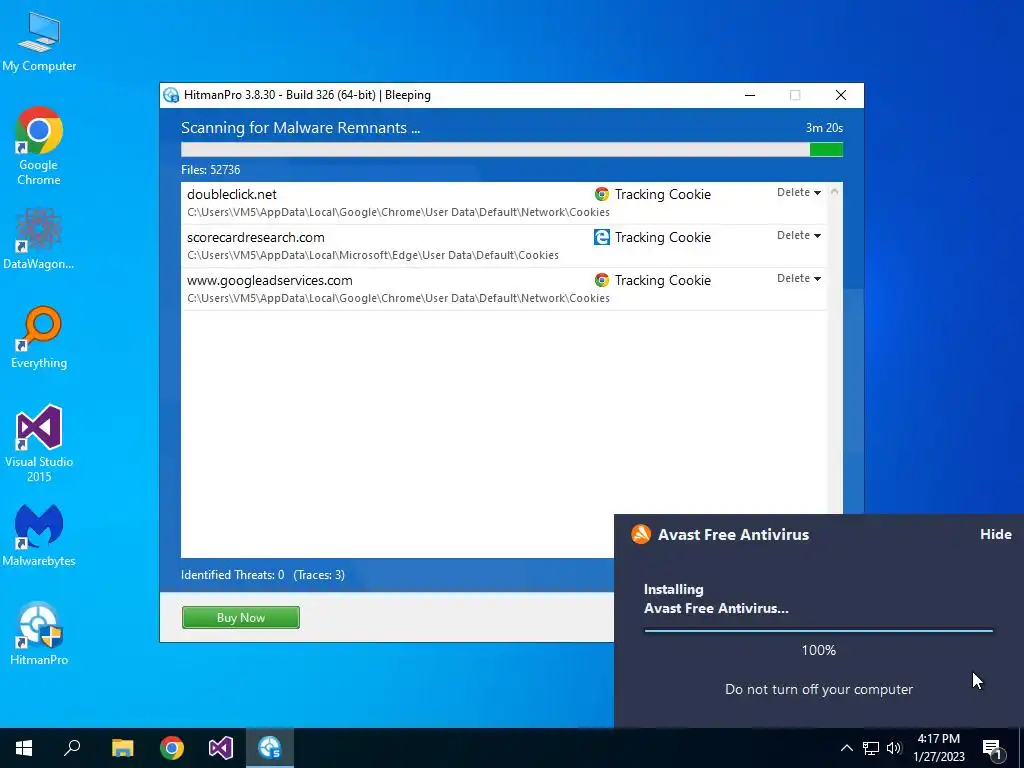The width and height of the screenshot is (1024, 768).
Task: Minimize the HitmanPro window
Action: coord(750,95)
